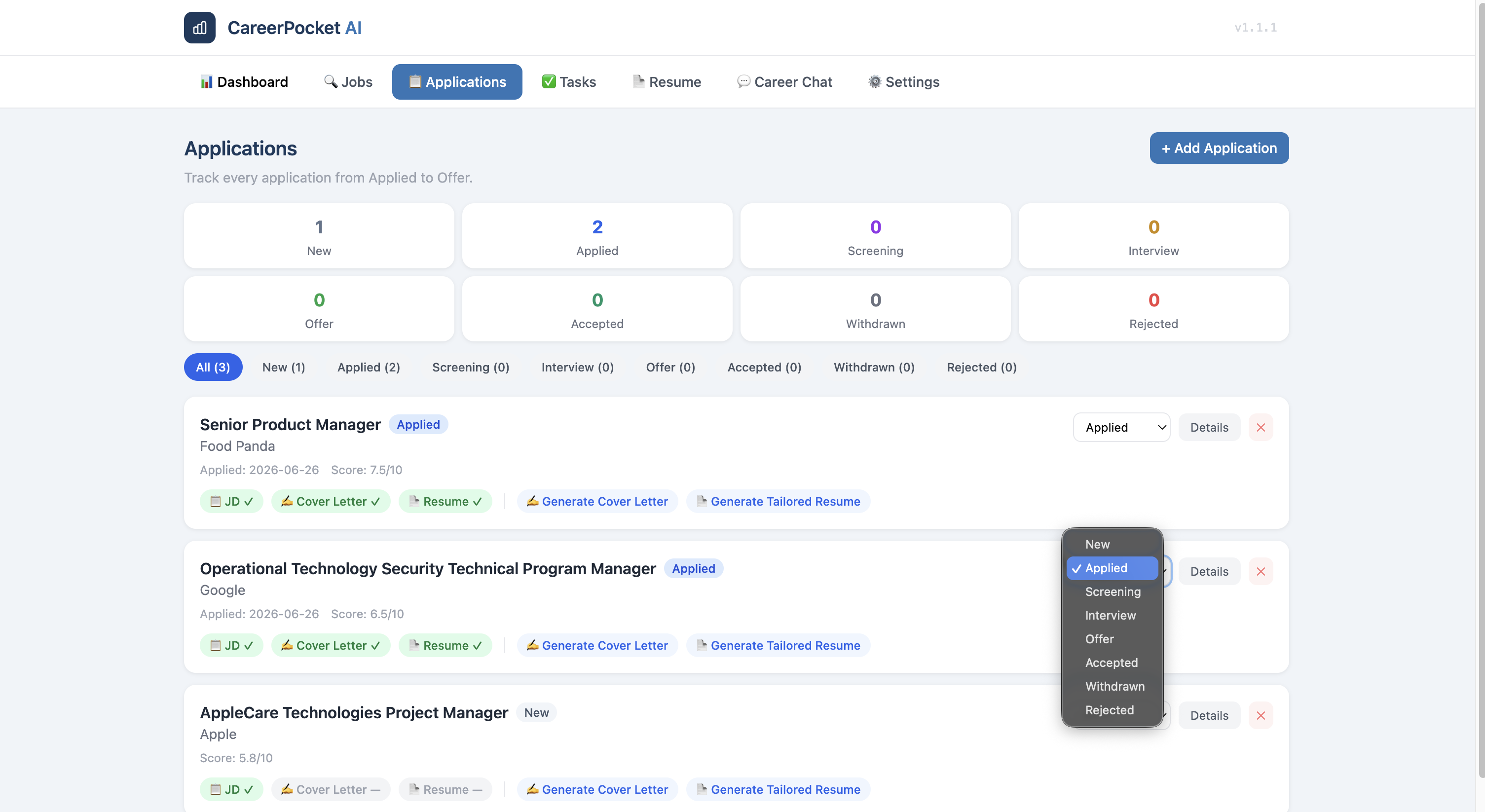Click Resume badge on Food Panda application
Viewport: 1485px width, 812px height.
tap(445, 501)
